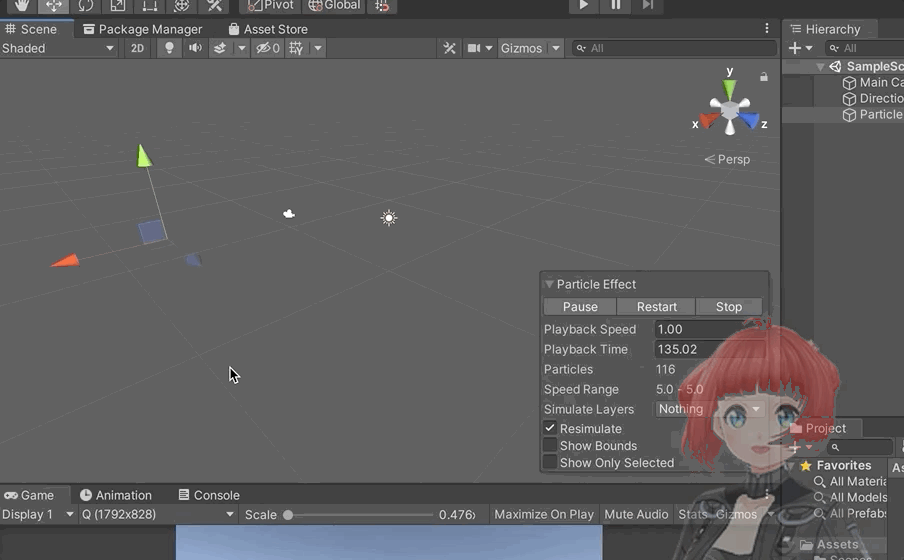This screenshot has height=560, width=904.
Task: Select the Transform tool
Action: pyautogui.click(x=182, y=6)
